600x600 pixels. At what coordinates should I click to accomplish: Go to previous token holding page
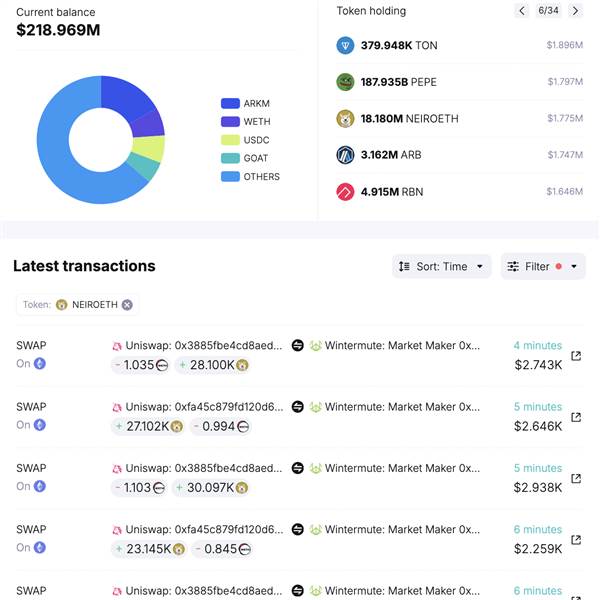pyautogui.click(x=522, y=11)
